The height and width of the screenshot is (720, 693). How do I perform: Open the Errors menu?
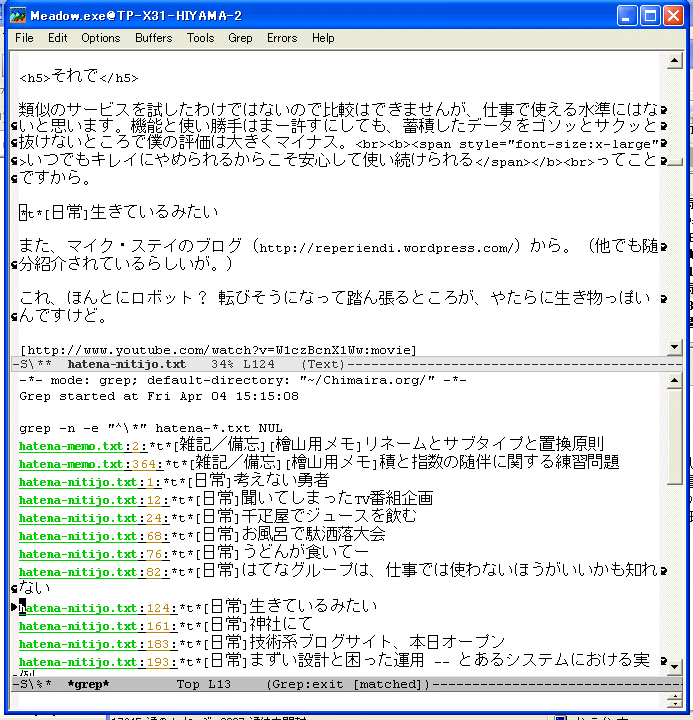tap(281, 38)
